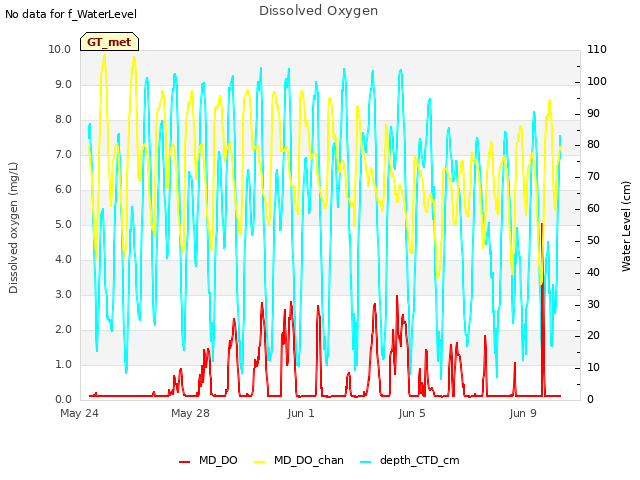Click the yellow MD_DO_chan legend swatch
The height and width of the screenshot is (480, 640).
pyautogui.click(x=260, y=462)
